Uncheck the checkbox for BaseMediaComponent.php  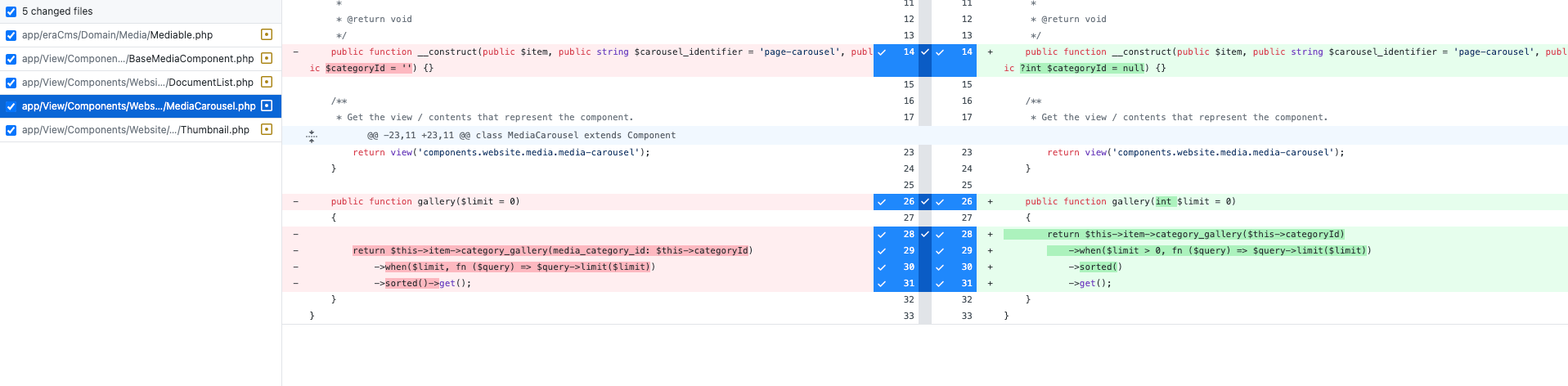point(11,59)
